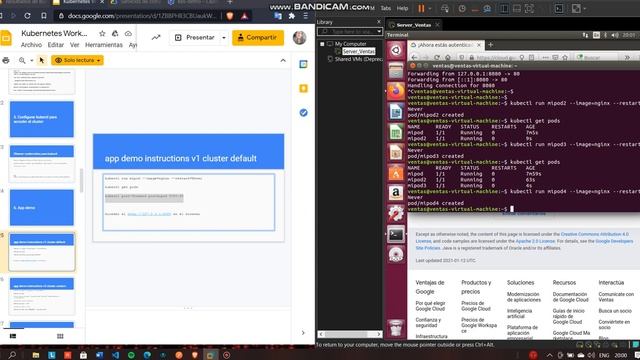Screen dimensions: 640x360
Task: Open the Creative Commons Attribution 4.0 link
Action: click(x=595, y=234)
